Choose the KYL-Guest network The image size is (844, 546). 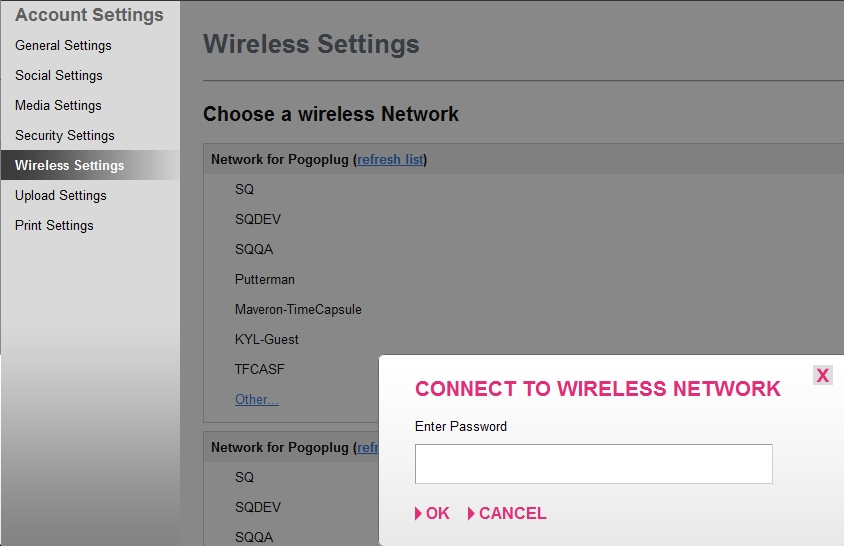(267, 339)
